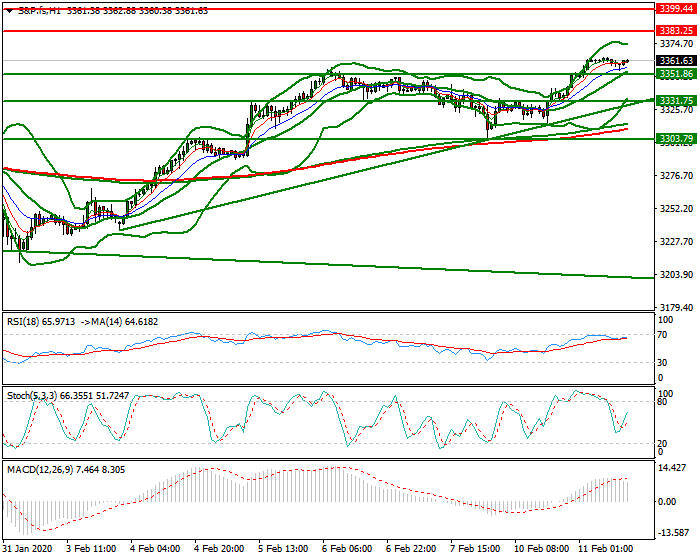Screen dimensions: 700x560
Task: Select the green 3331.75 level label
Action: coord(676,101)
